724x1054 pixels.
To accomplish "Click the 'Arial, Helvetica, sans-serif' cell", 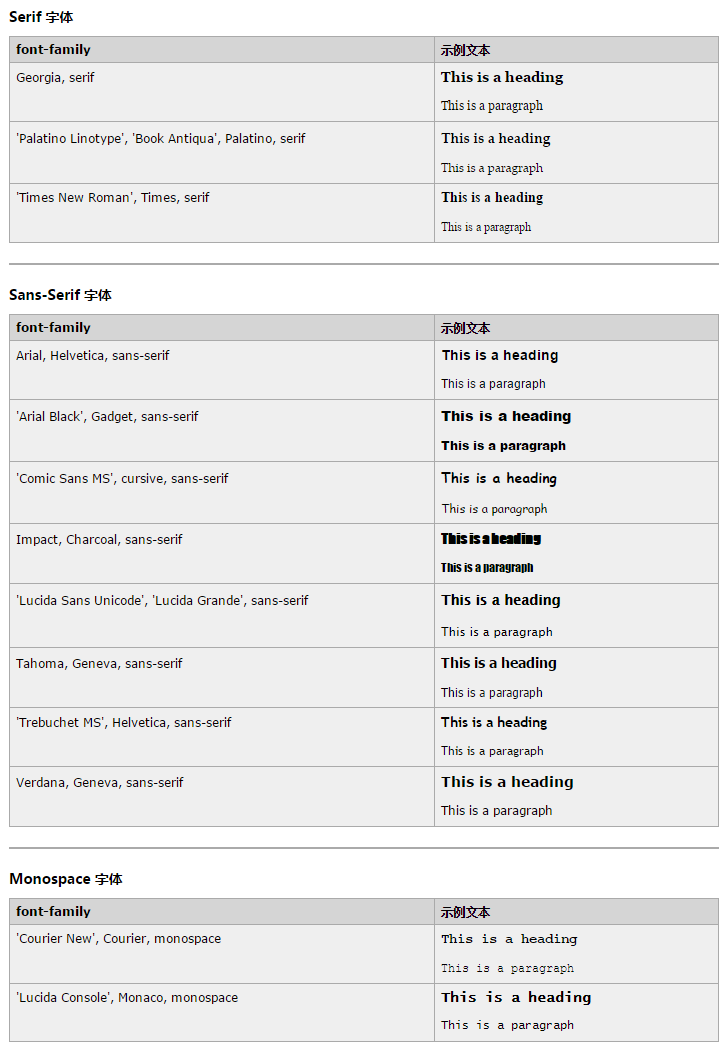I will coord(93,355).
